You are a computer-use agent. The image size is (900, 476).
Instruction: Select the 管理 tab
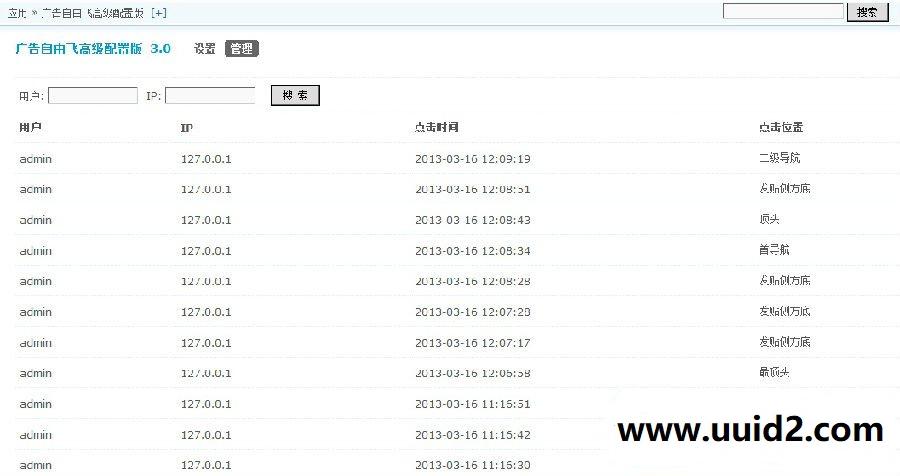tap(242, 49)
